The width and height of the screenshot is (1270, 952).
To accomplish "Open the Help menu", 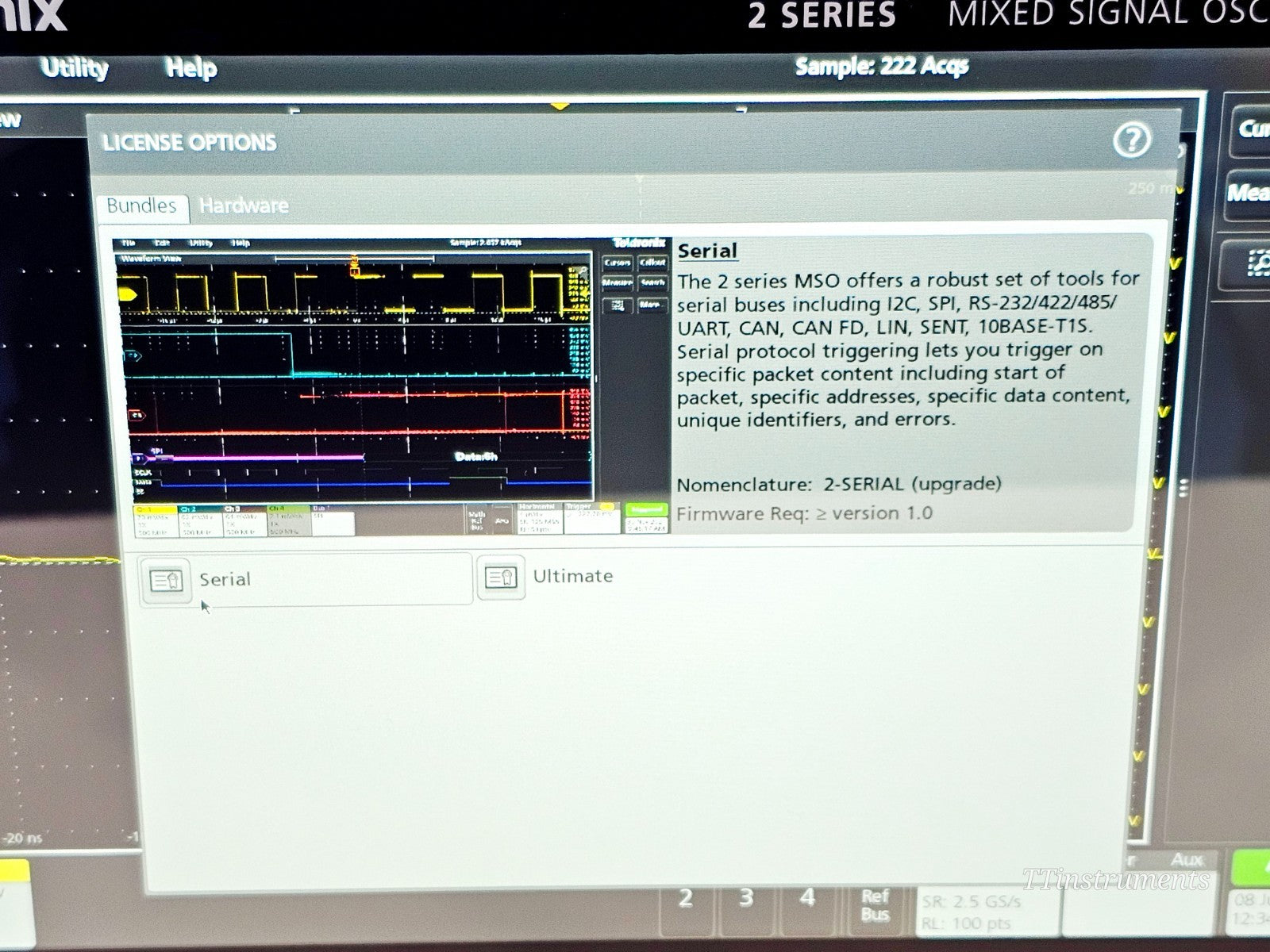I will (191, 68).
